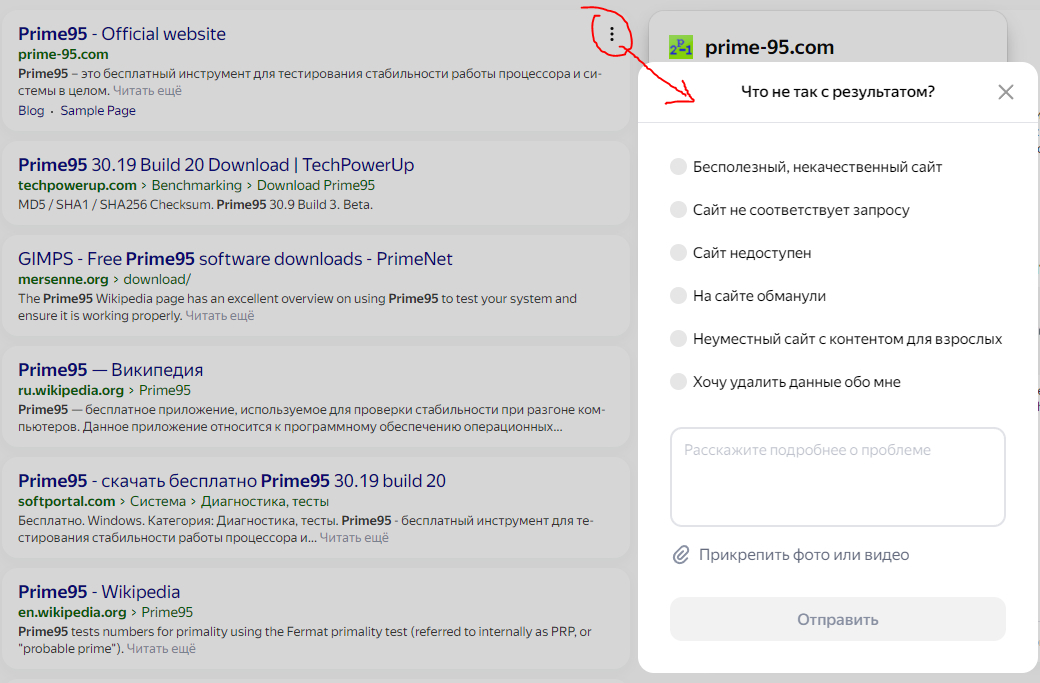The width and height of the screenshot is (1040, 683).
Task: Open three-dot menu for Prime95 official website result
Action: 612,34
